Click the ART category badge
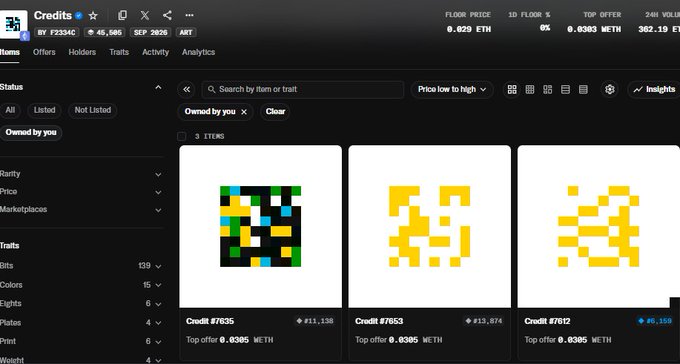Image resolution: width=680 pixels, height=364 pixels. 186,33
